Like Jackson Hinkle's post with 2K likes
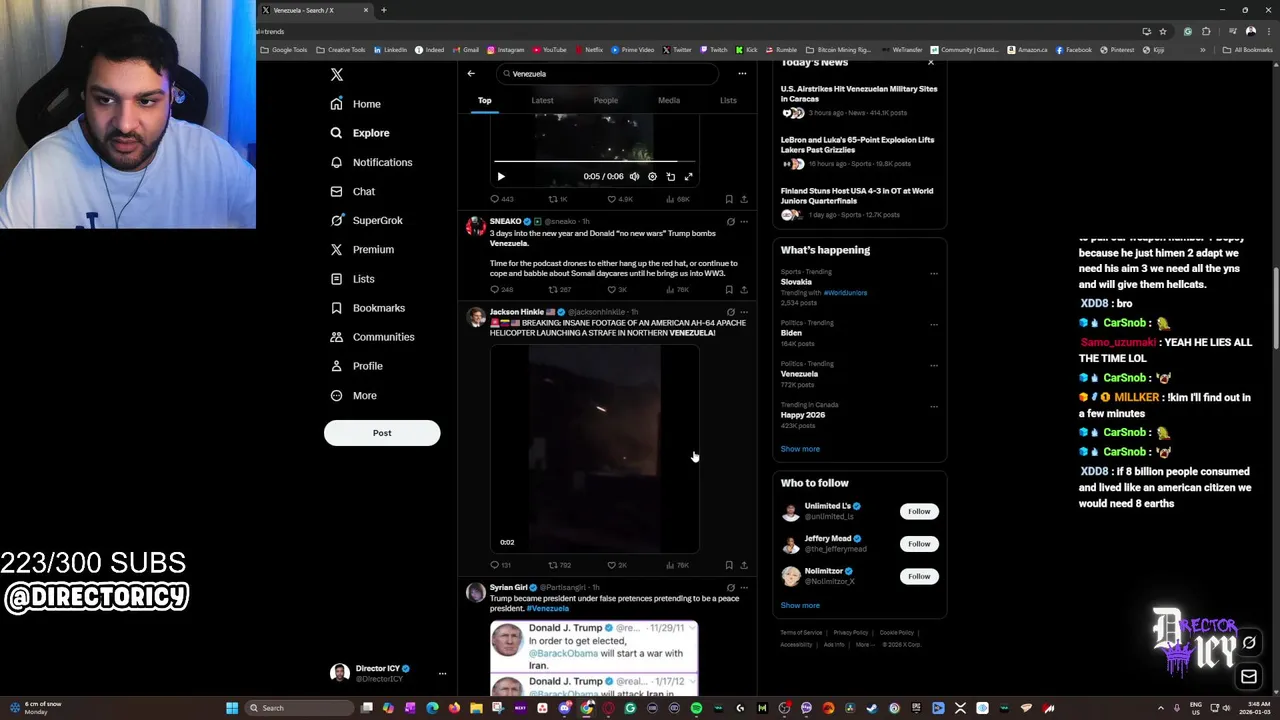Viewport: 1280px width, 720px height. (x=617, y=565)
